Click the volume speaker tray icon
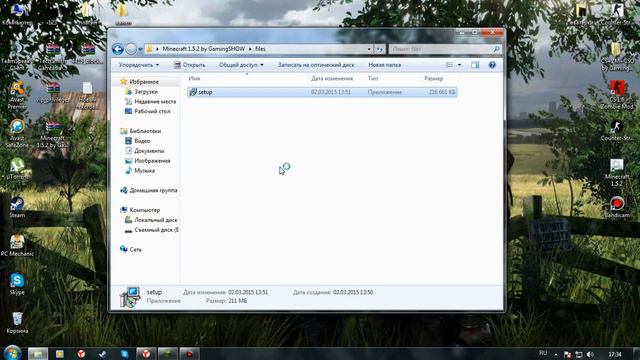 click(590, 354)
